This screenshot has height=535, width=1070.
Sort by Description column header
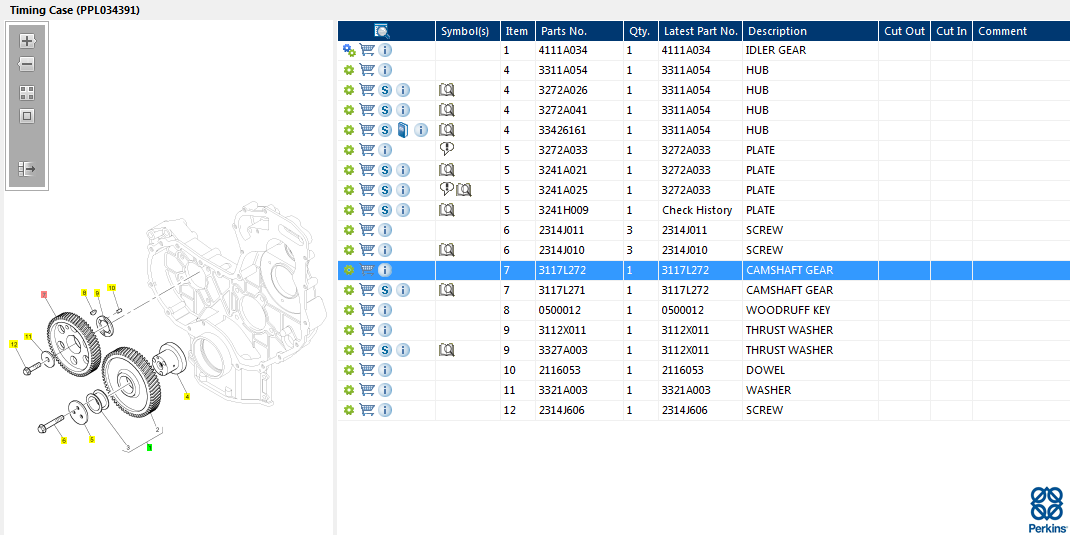pyautogui.click(x=811, y=31)
